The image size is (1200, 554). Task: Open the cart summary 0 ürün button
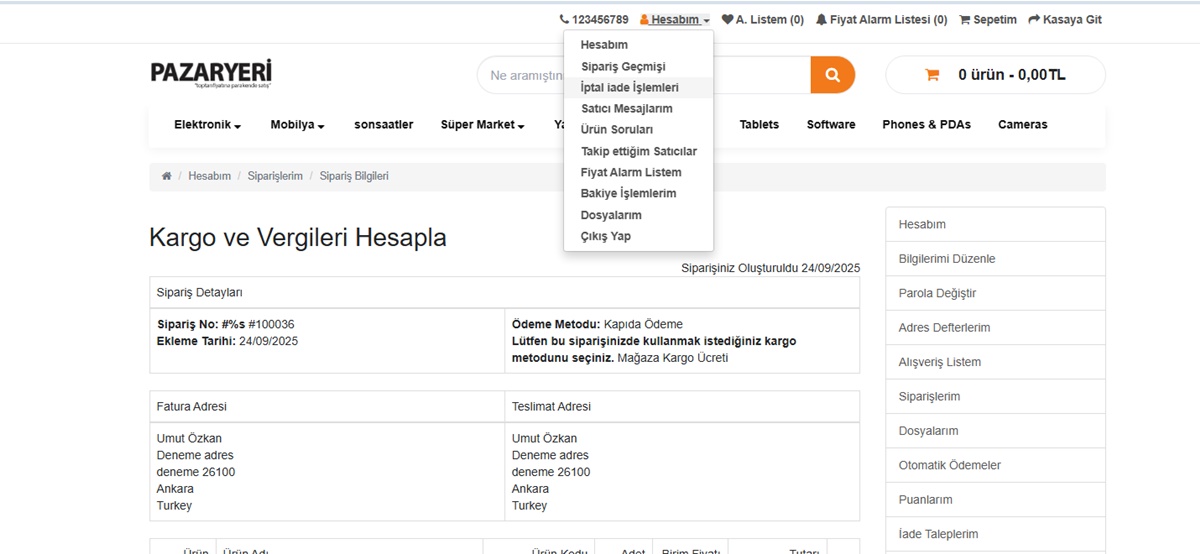[995, 75]
